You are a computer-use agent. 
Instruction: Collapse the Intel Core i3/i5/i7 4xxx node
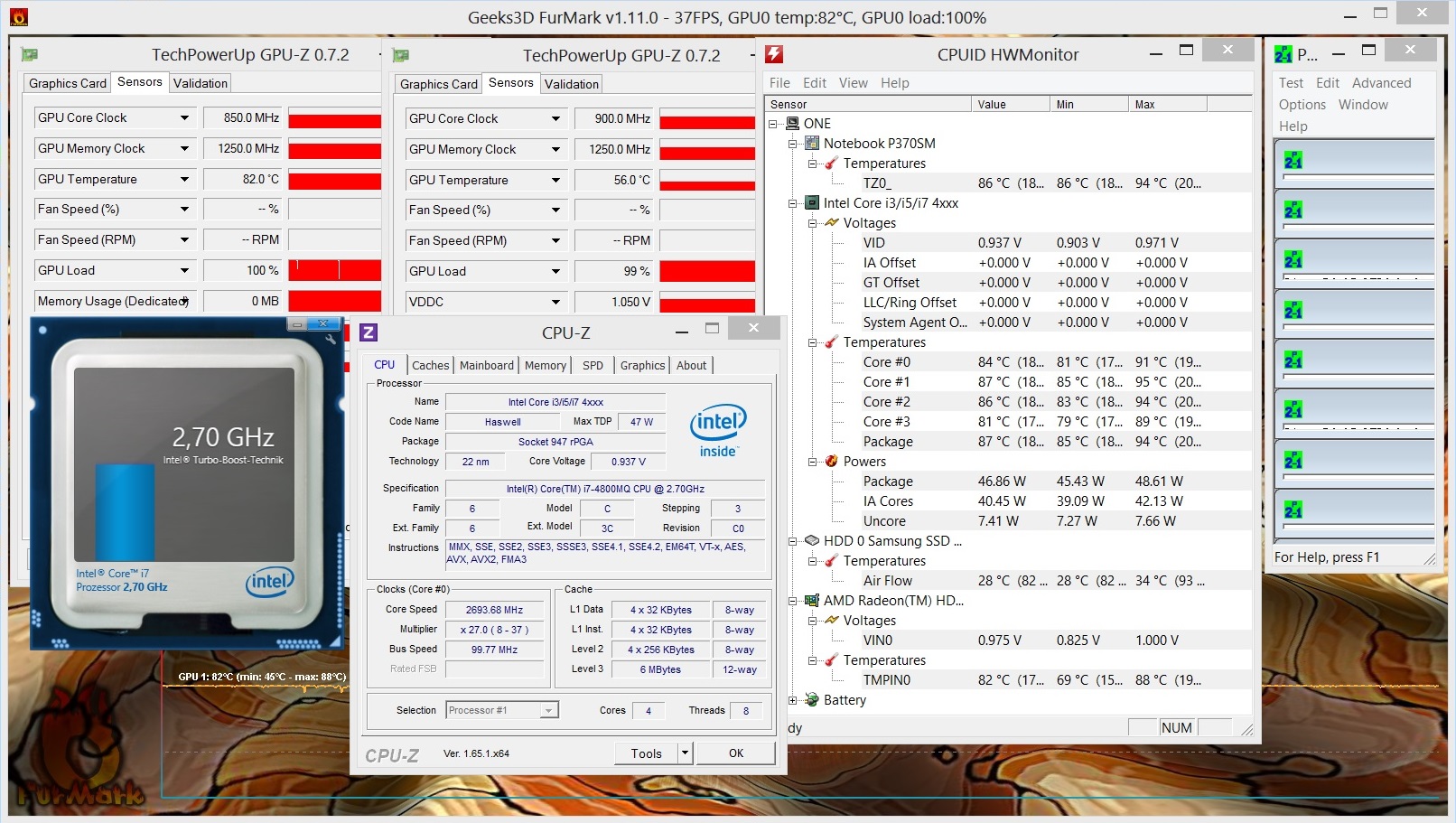point(793,203)
